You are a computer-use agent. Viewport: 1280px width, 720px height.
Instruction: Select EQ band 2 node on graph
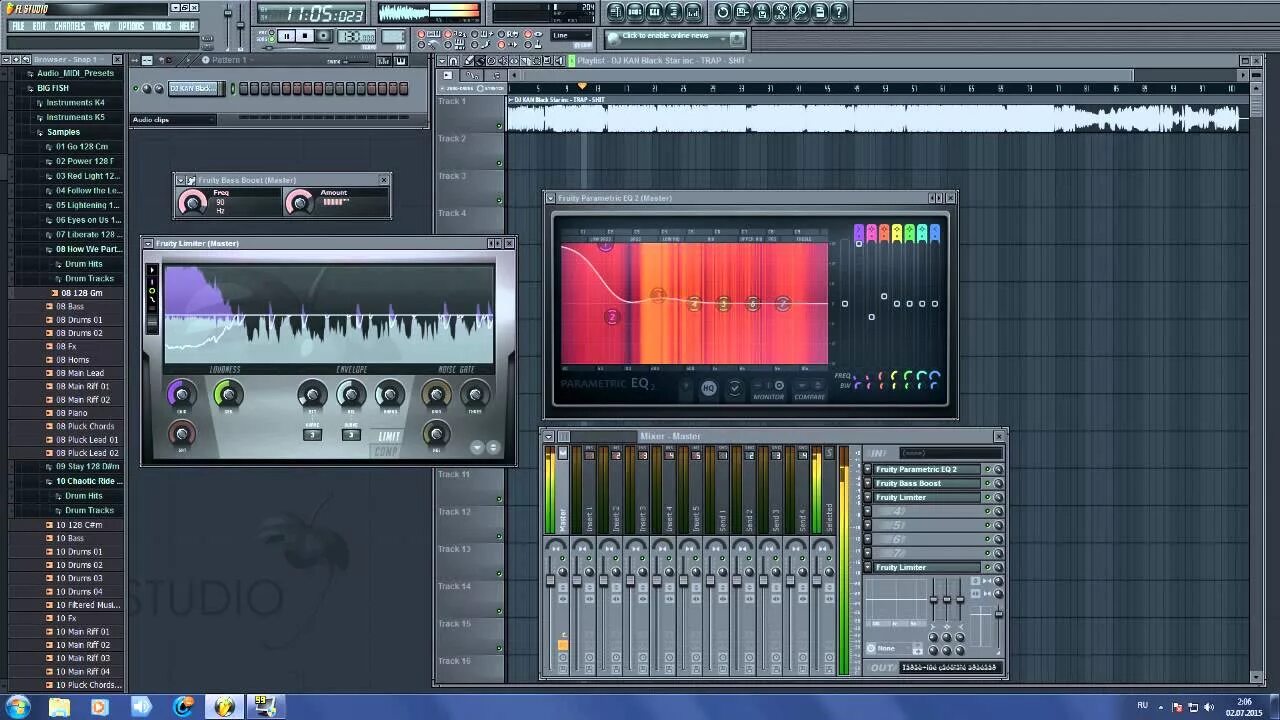(x=612, y=317)
